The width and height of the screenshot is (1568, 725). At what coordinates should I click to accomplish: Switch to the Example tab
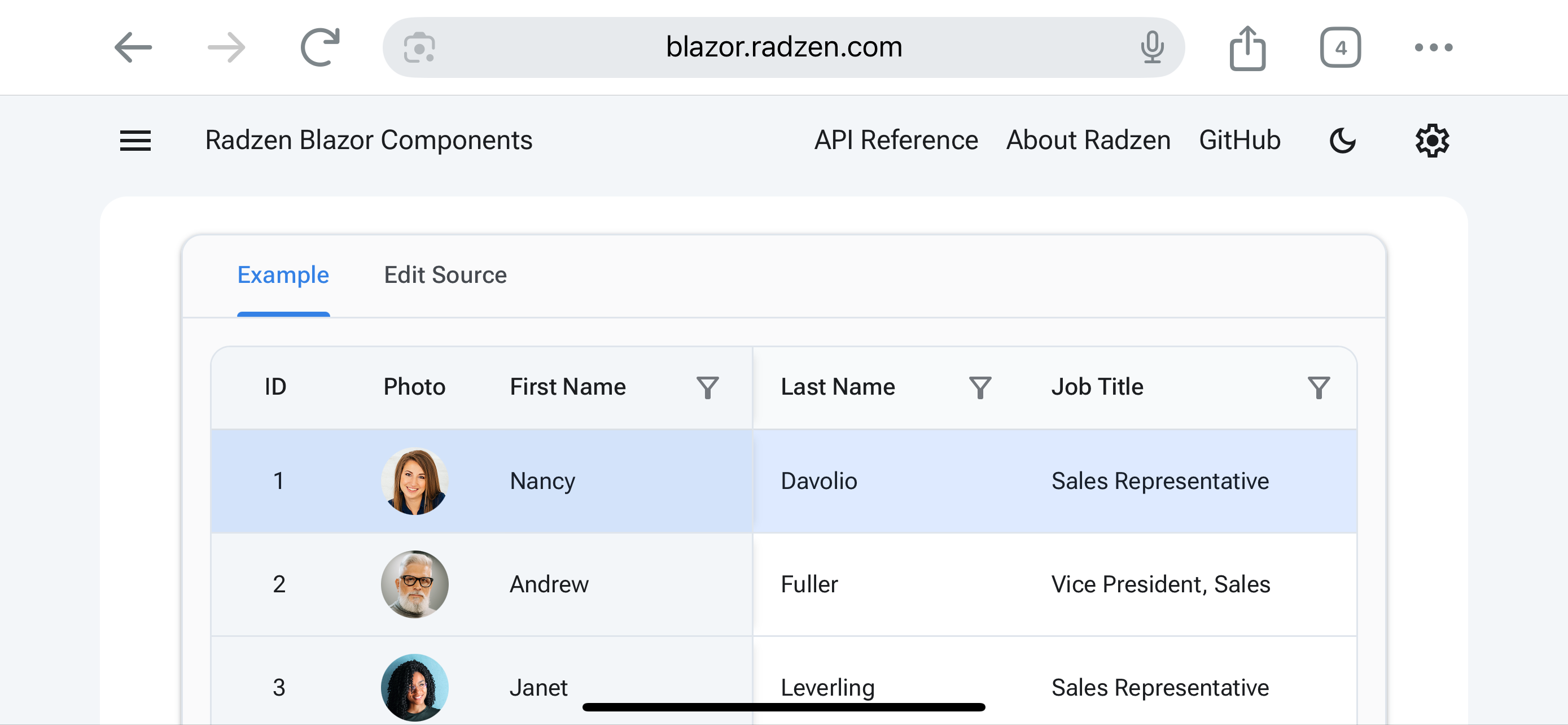(x=283, y=275)
